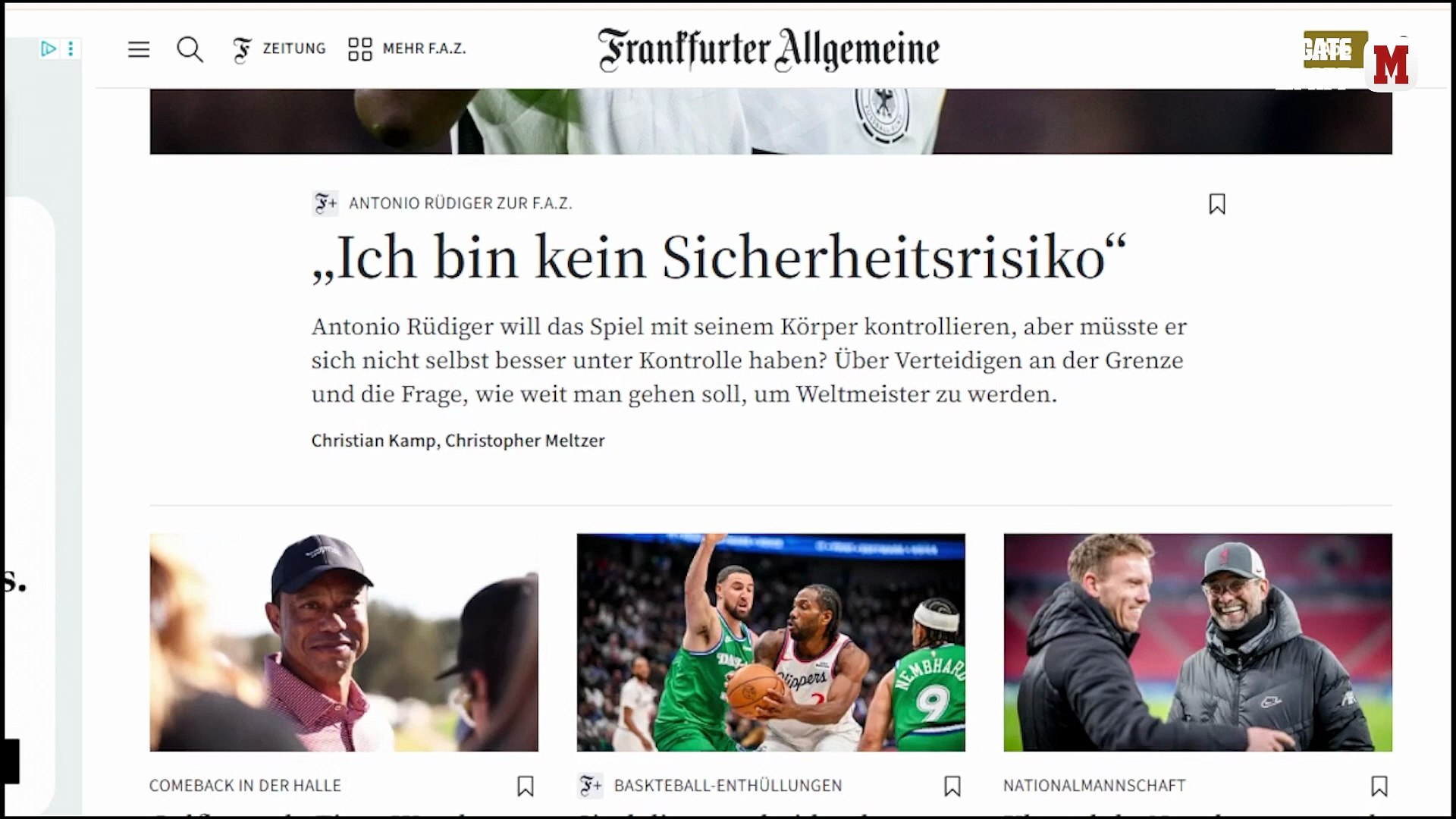1456x819 pixels.
Task: Click author Christopher Meltzer's name
Action: pyautogui.click(x=525, y=441)
